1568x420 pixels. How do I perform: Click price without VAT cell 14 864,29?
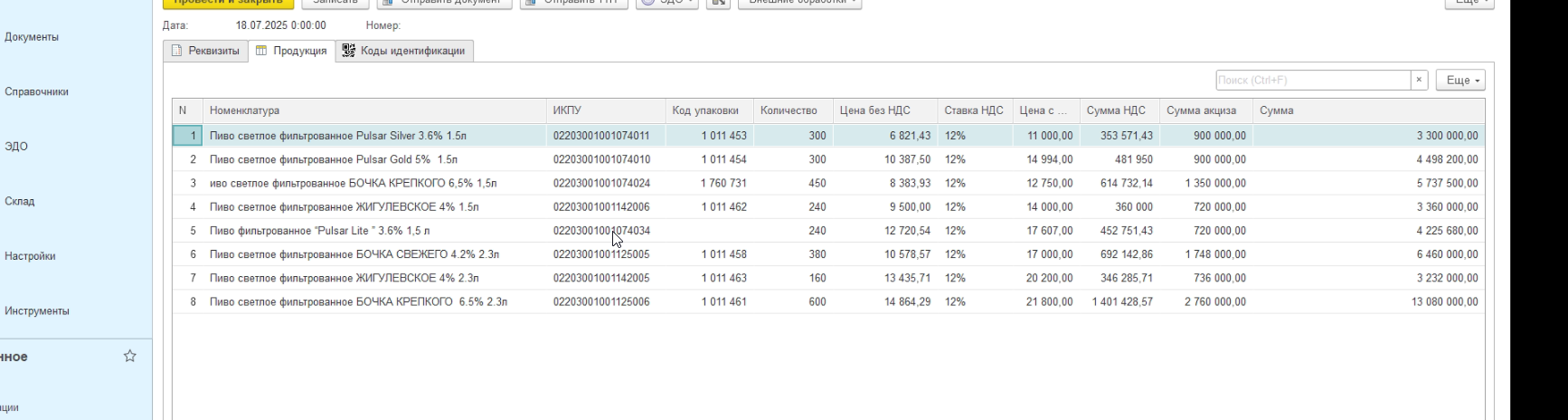tap(885, 301)
